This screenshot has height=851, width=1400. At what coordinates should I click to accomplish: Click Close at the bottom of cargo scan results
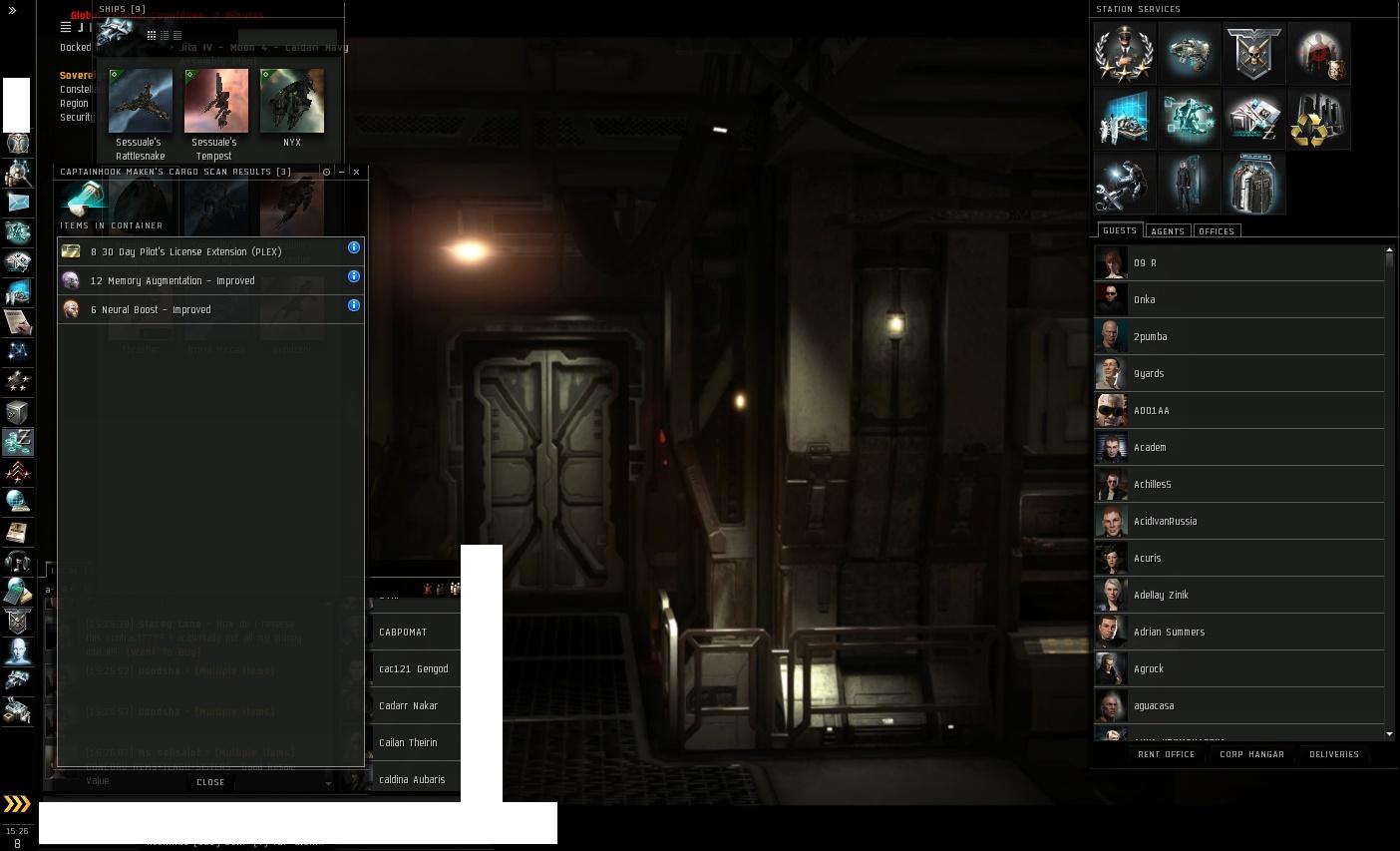click(x=210, y=782)
